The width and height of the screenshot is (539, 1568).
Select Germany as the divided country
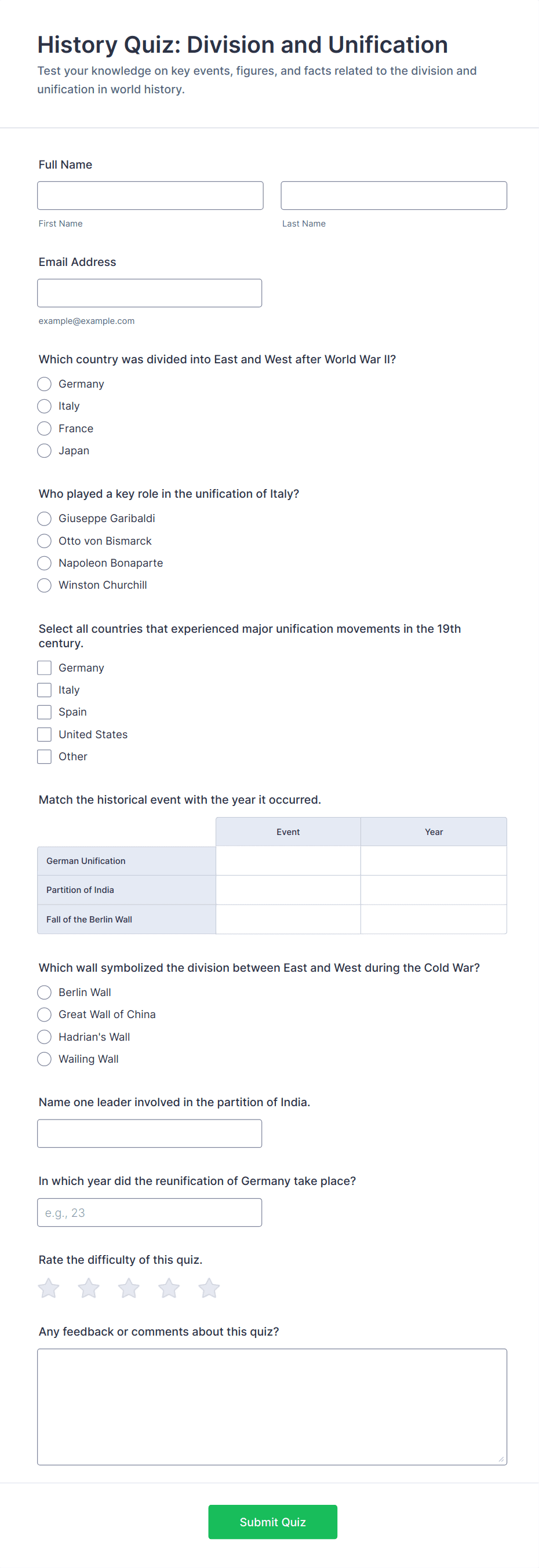pos(45,384)
